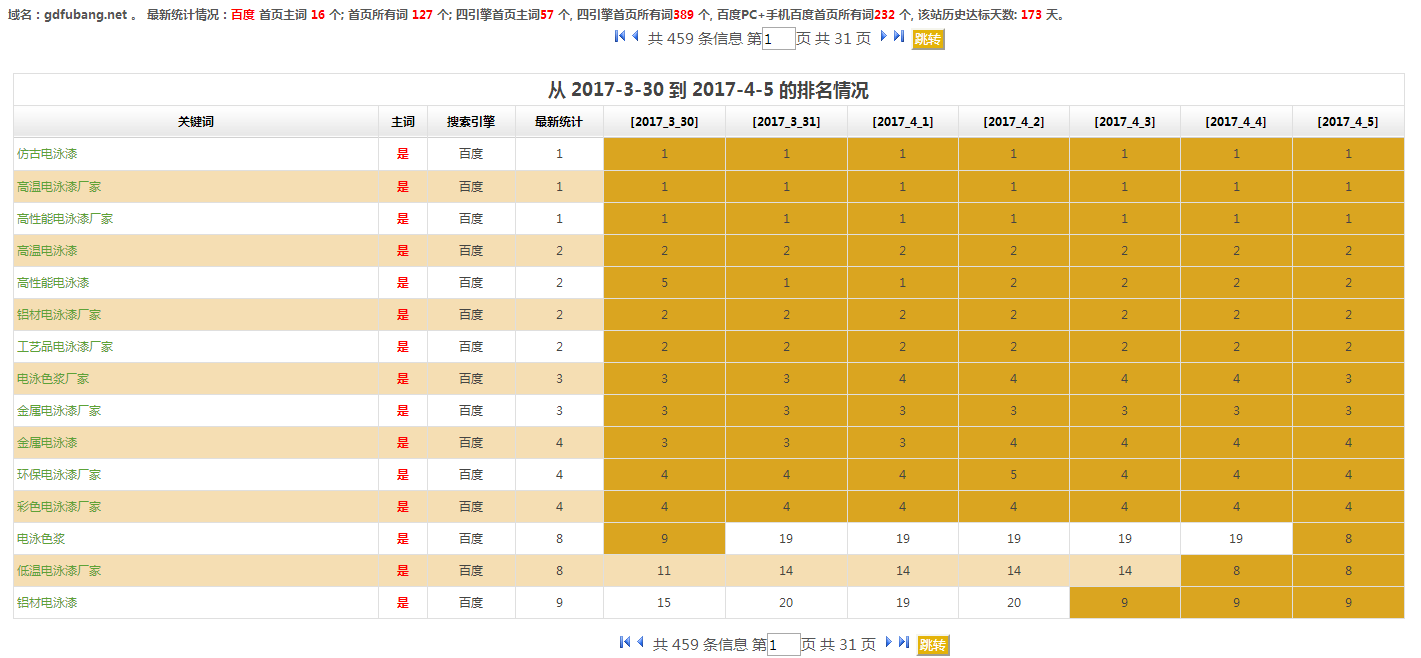
Task: Click last-page arrow icon above the table
Action: pos(899,37)
